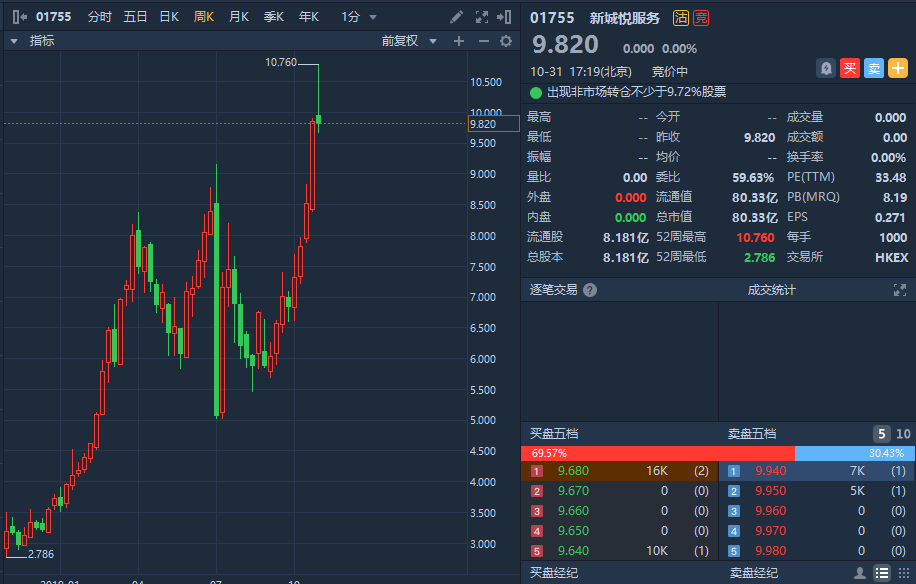
Task: Expand the chart to full screen
Action: [481, 17]
